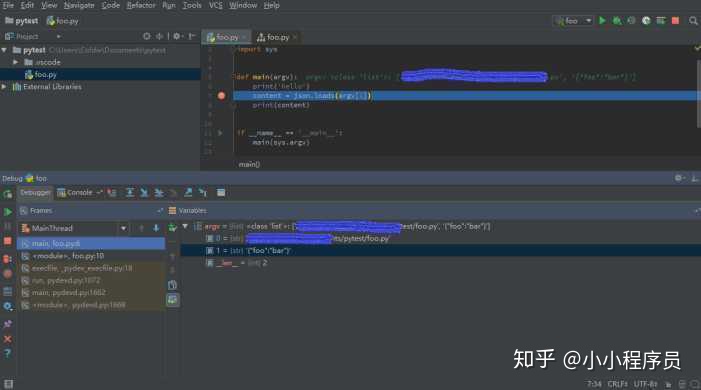Open View Breakpoints in debug sidebar
Image resolution: width=701 pixels, height=390 pixels.
8,259
